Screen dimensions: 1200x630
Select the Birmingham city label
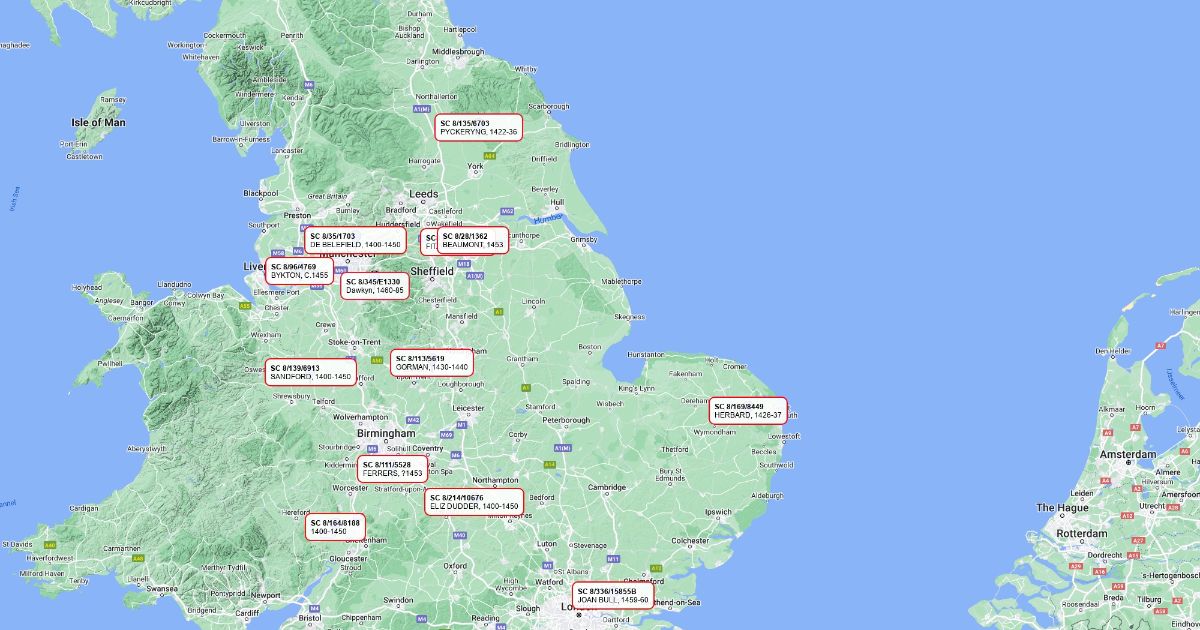(387, 433)
